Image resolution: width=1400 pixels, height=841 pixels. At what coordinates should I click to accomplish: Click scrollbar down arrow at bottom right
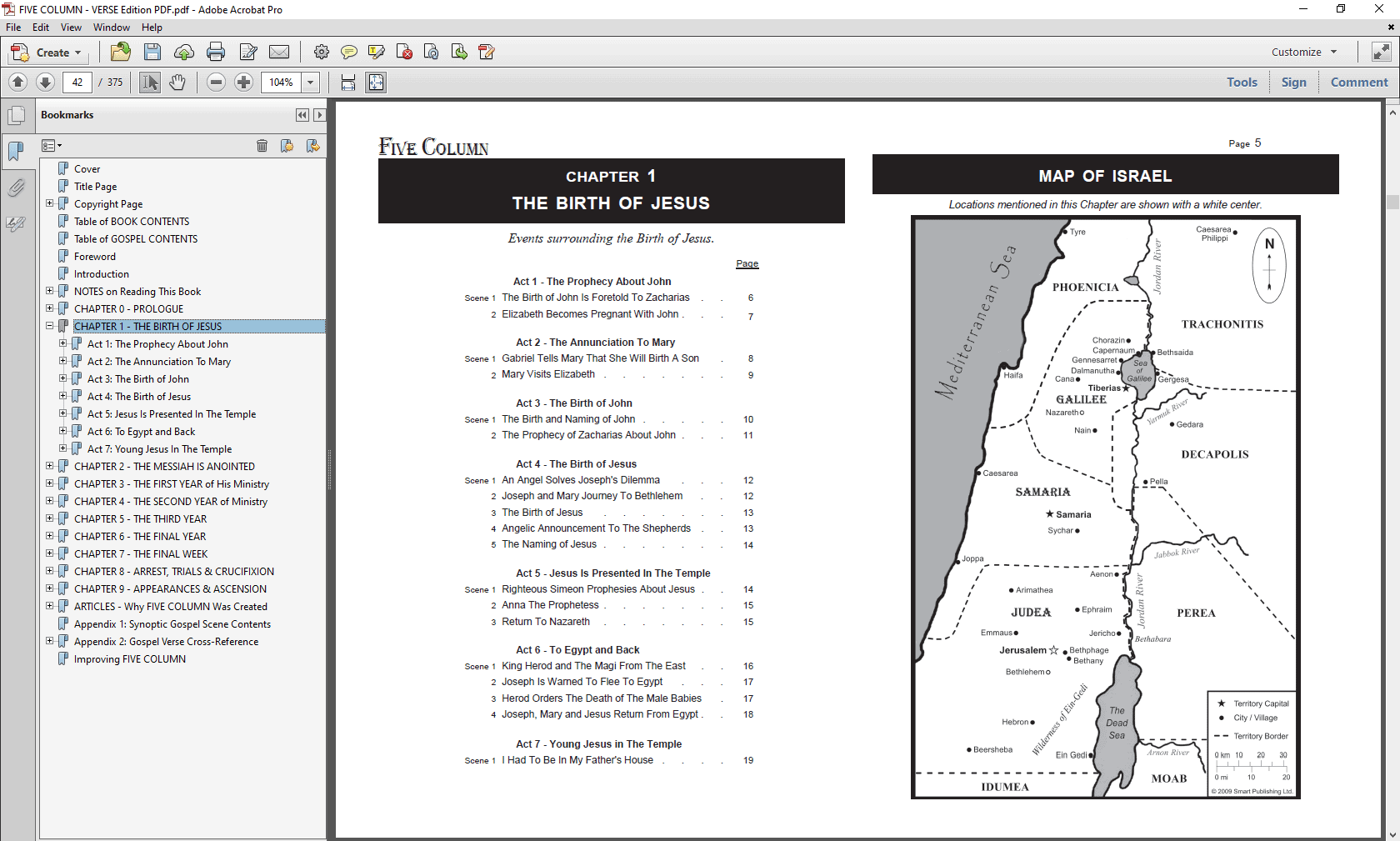pos(1392,834)
